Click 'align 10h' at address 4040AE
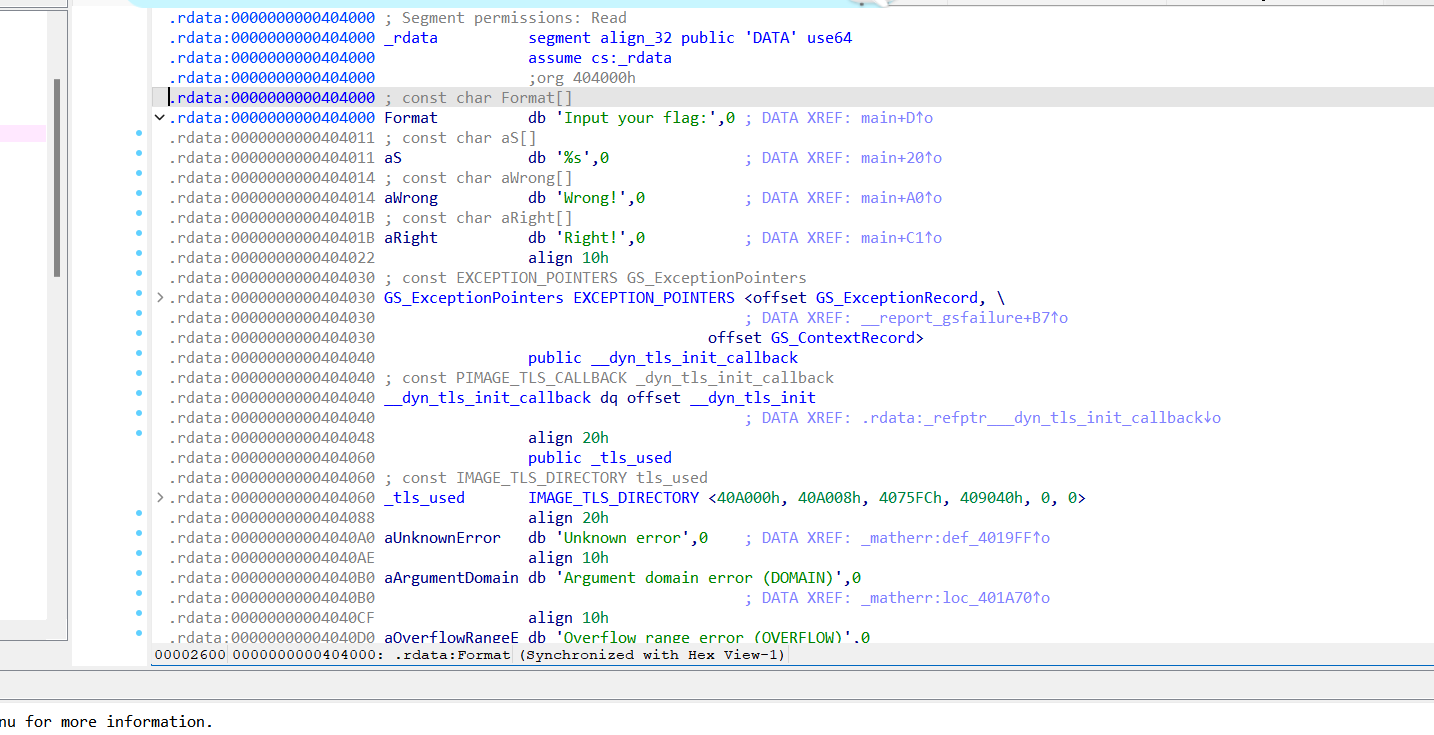This screenshot has width=1434, height=735. [568, 558]
